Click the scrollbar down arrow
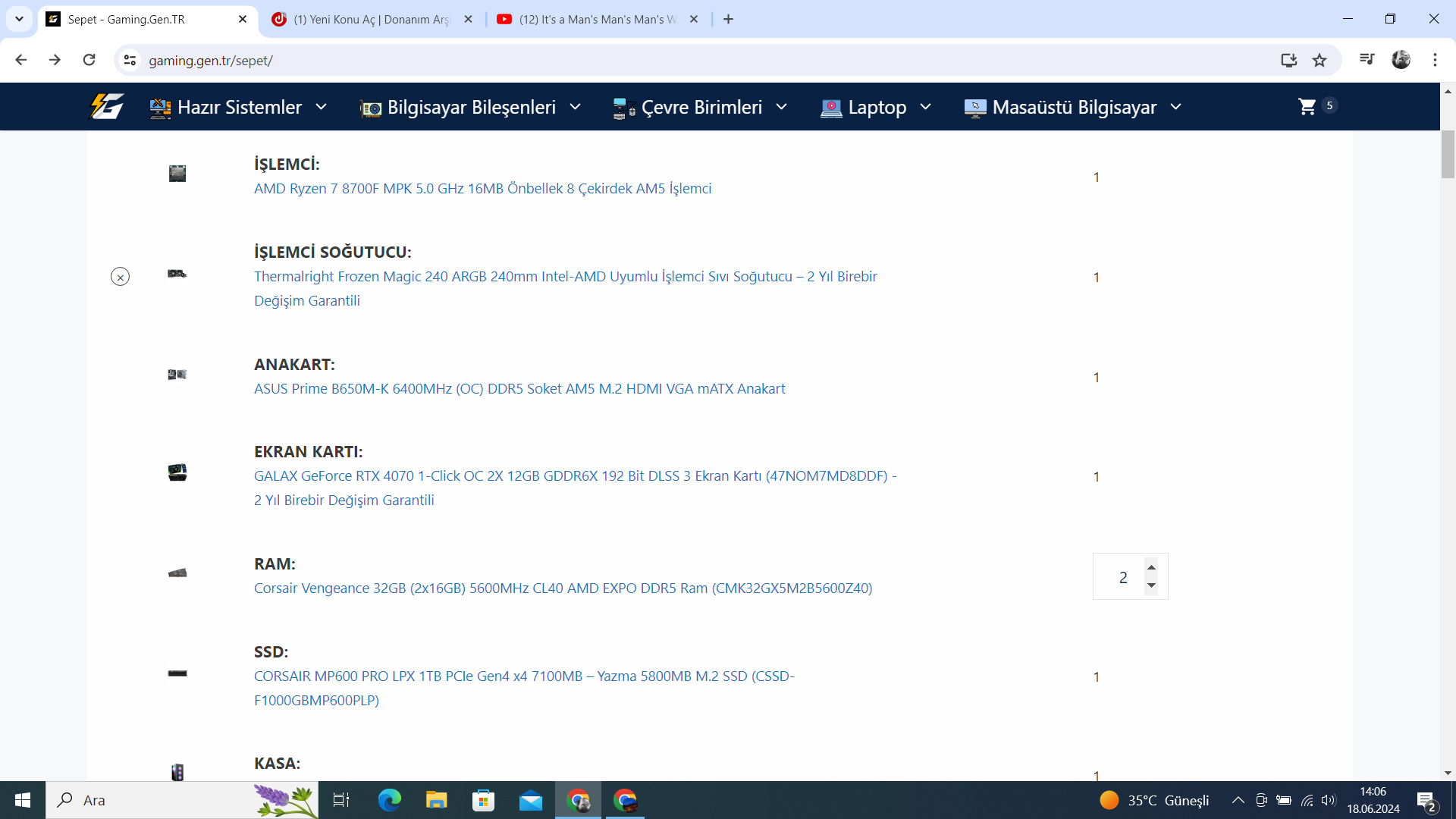Screen dimensions: 1456x819 click(1448, 773)
